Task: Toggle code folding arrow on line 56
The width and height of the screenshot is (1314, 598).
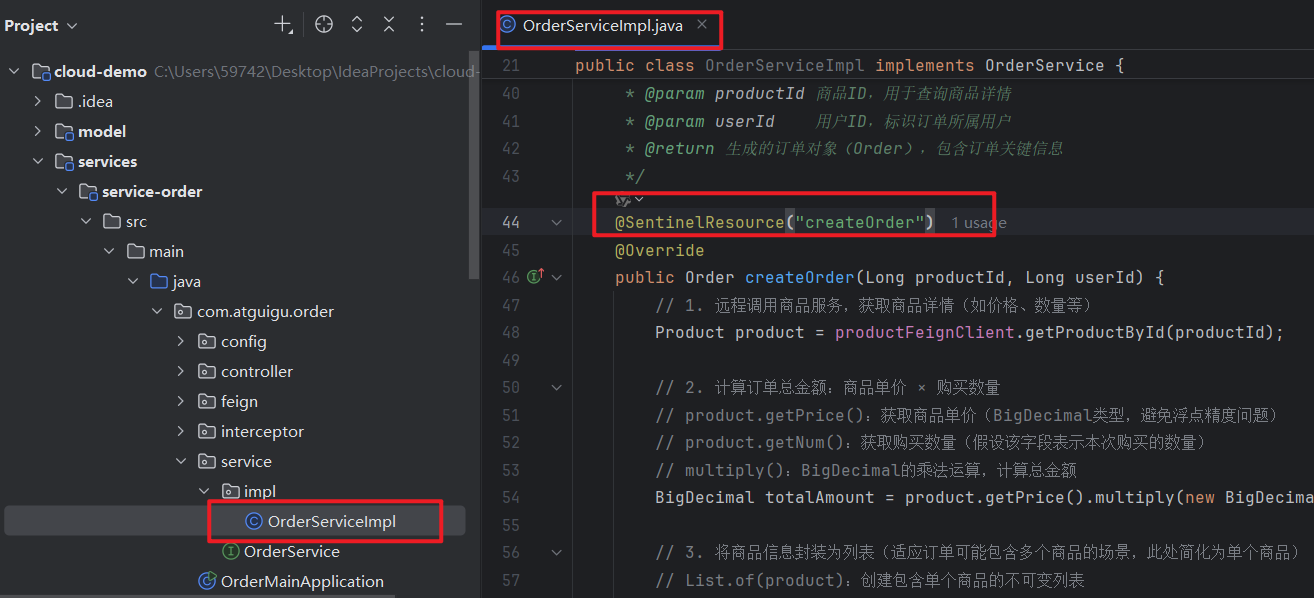Action: [x=557, y=552]
